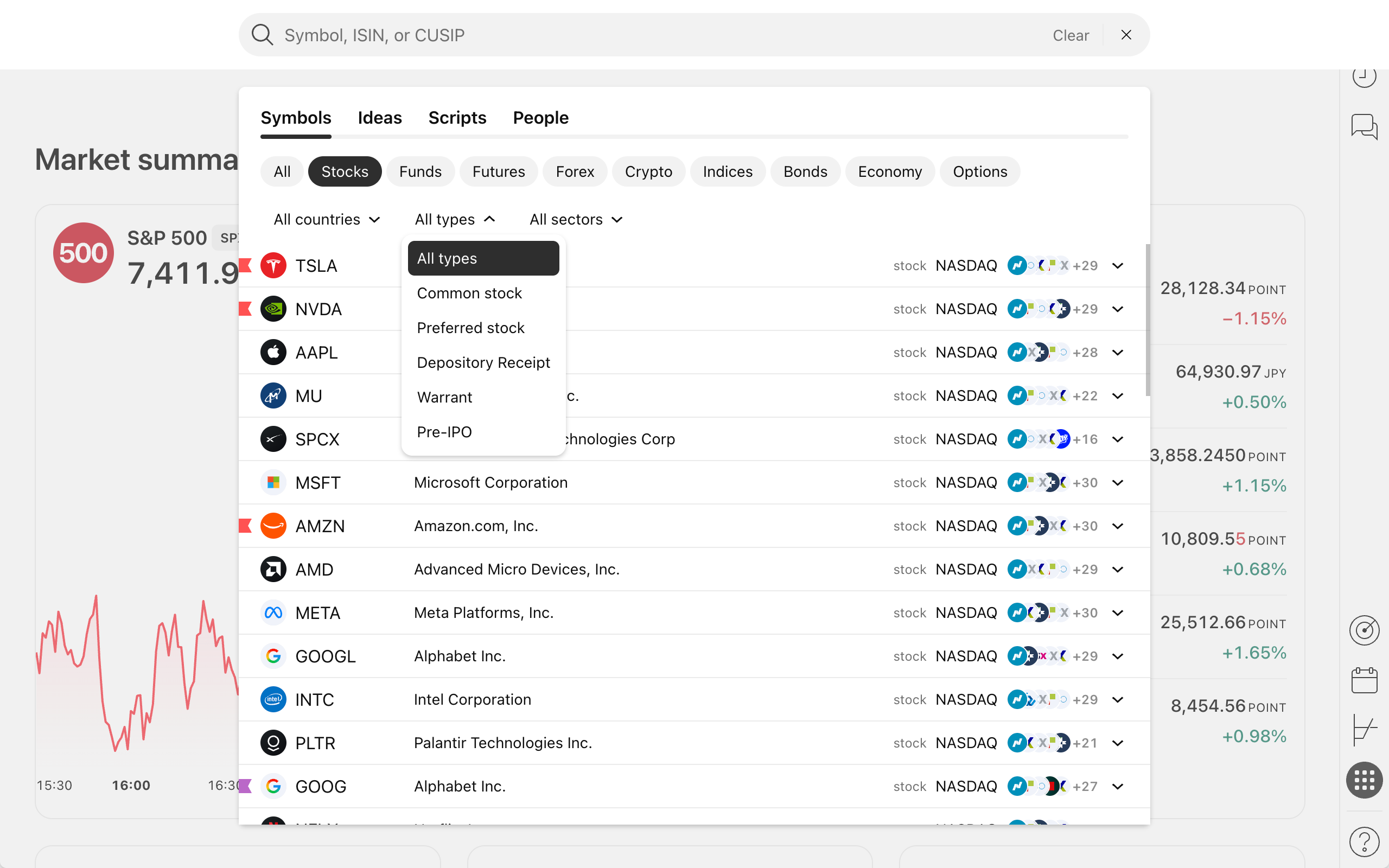Select the Forex filter chip
Screen dimensions: 1389x868
(575, 171)
